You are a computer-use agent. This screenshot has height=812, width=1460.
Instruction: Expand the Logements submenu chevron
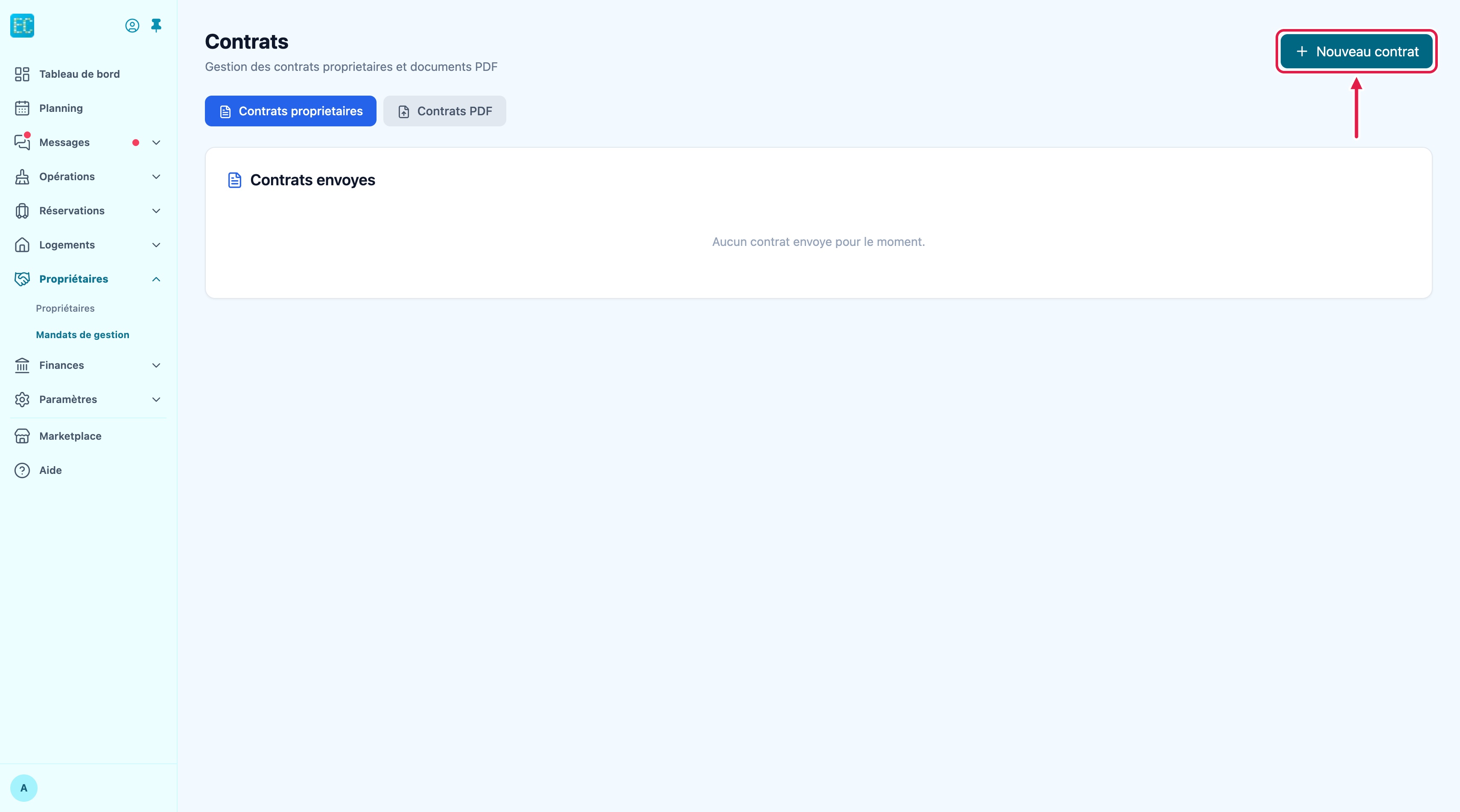[156, 245]
